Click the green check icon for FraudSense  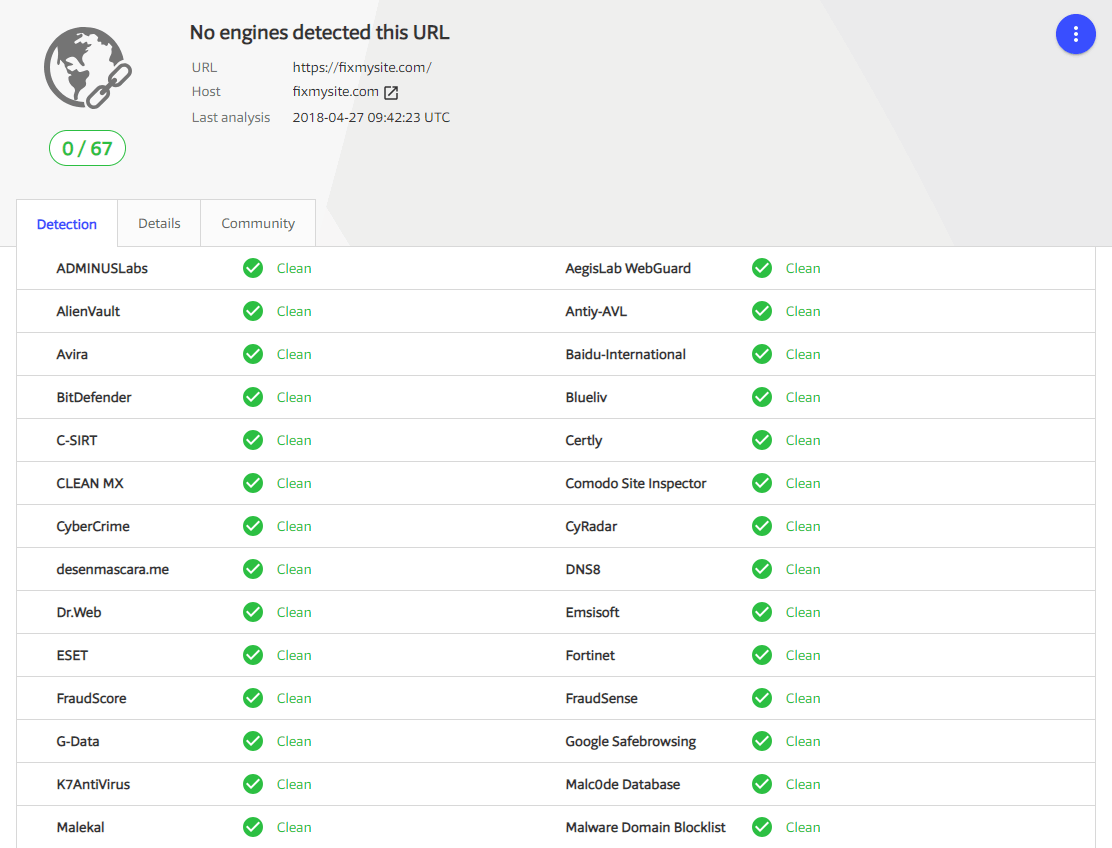tap(762, 698)
